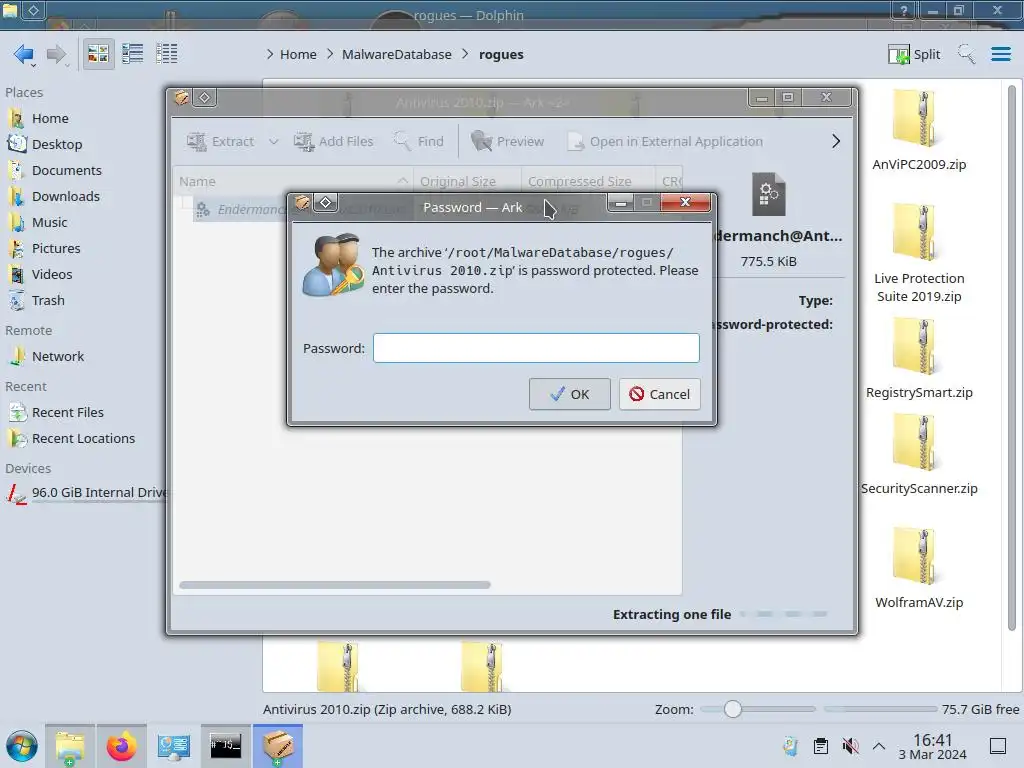The height and width of the screenshot is (768, 1024).
Task: Expand chevron before rogues breadcrumb
Action: 465,54
